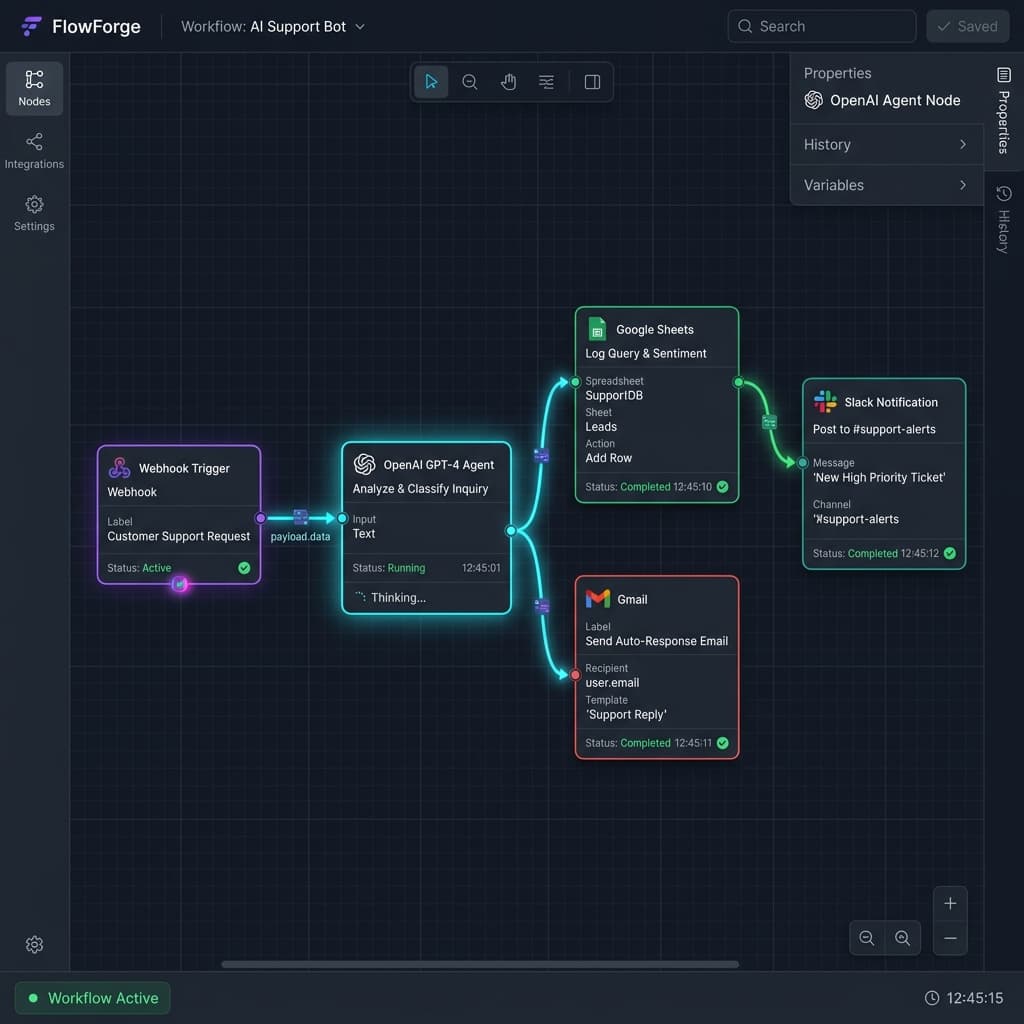1024x1024 pixels.
Task: Switch to the vertical Properties tab
Action: pos(1004,111)
